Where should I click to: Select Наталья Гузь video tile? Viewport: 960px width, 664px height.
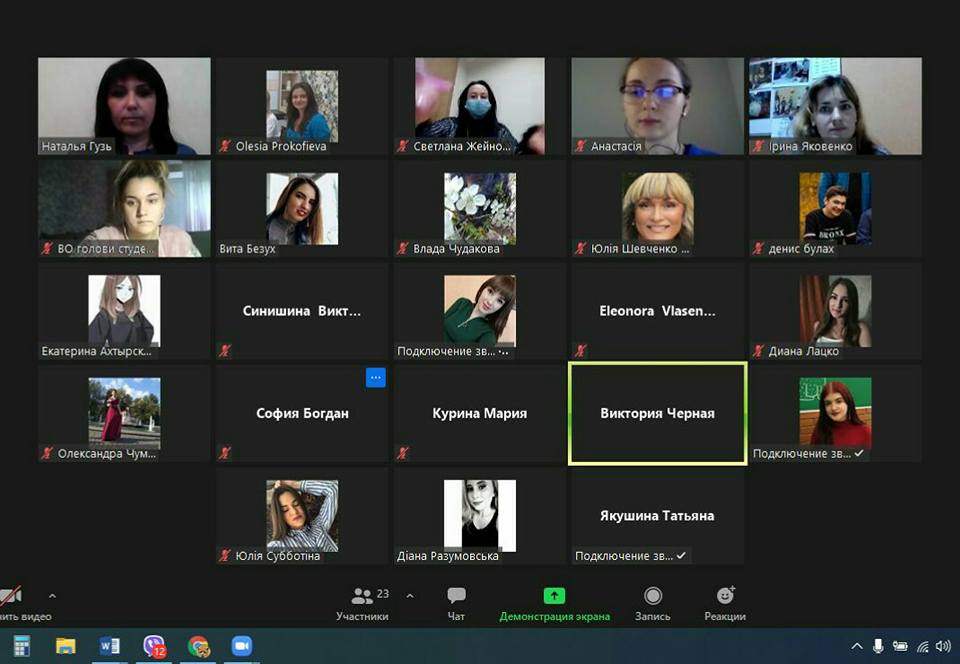pos(124,106)
